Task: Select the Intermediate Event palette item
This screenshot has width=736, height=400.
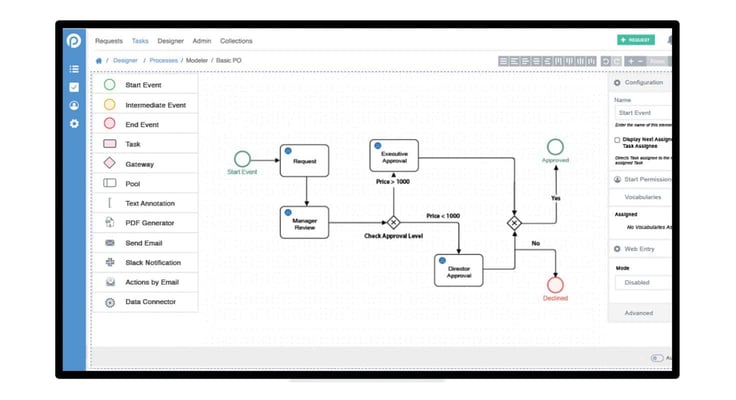Action: tap(146, 105)
